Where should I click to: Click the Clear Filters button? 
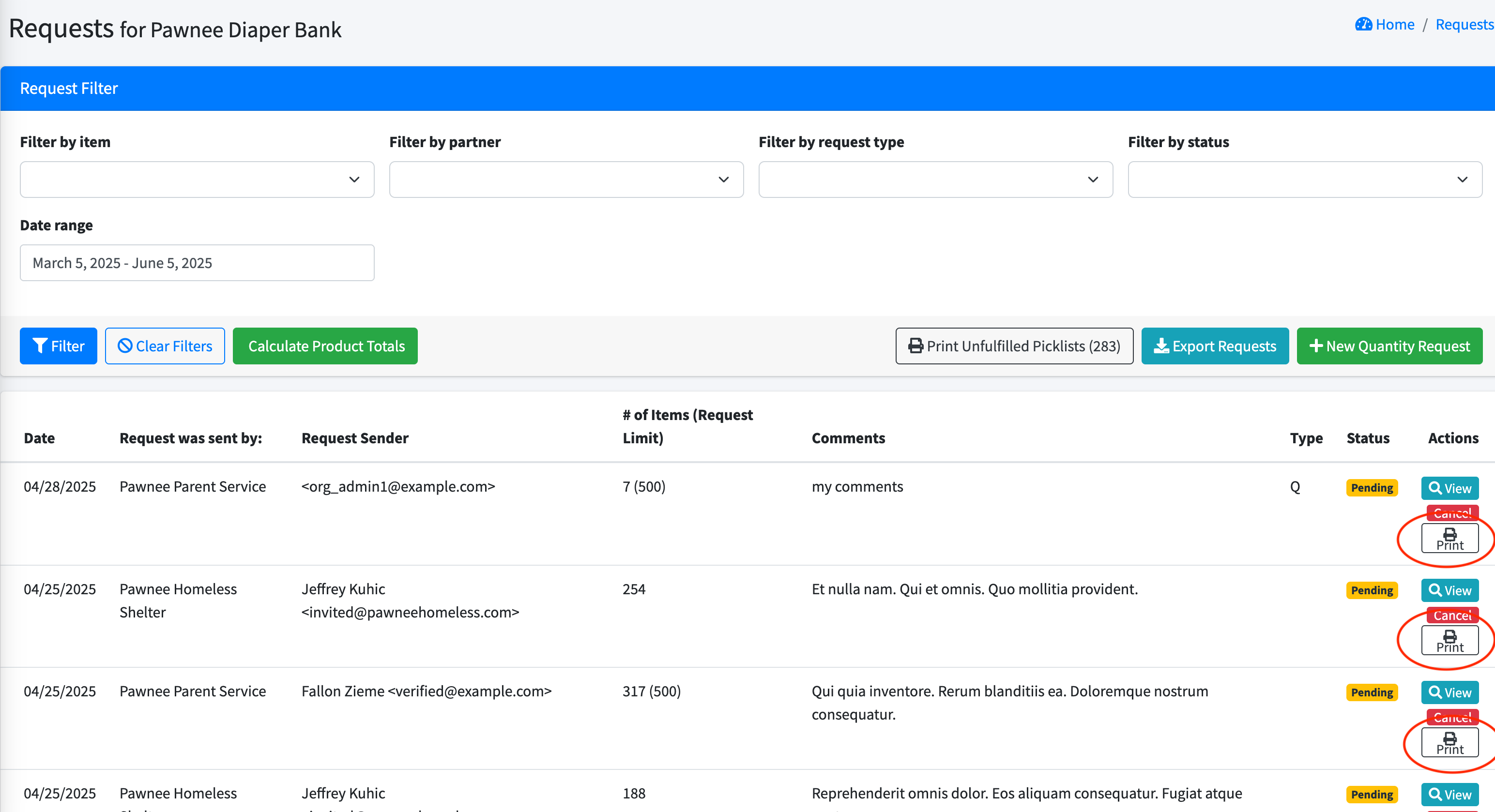[165, 346]
